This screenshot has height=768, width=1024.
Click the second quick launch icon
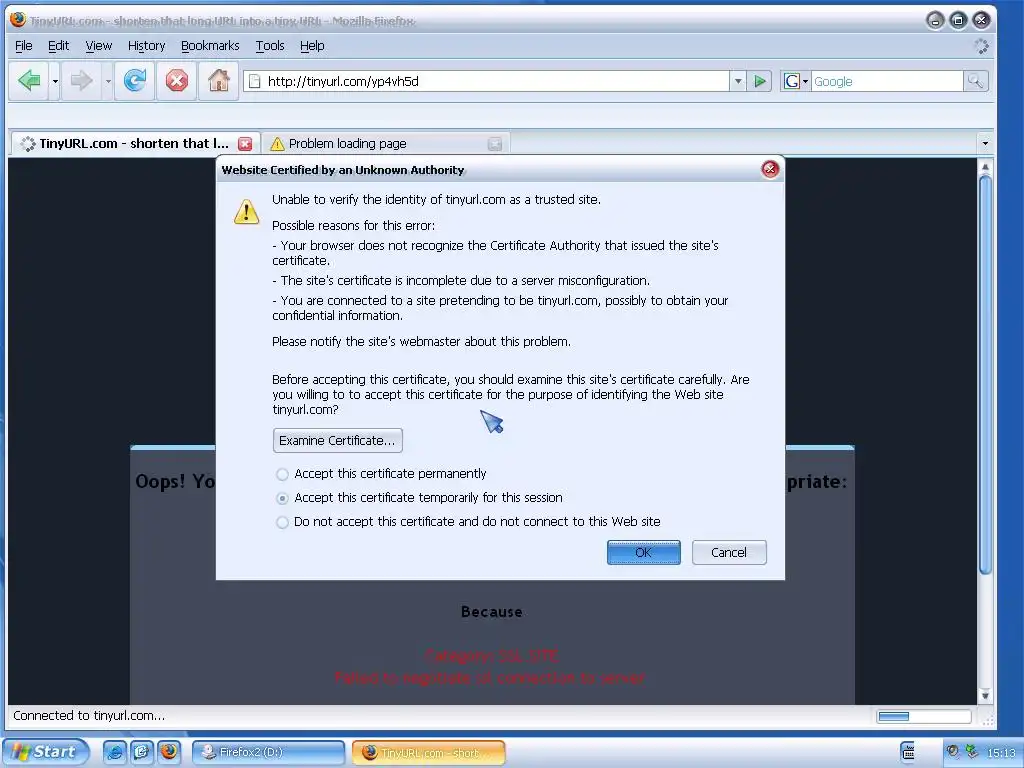(x=141, y=752)
